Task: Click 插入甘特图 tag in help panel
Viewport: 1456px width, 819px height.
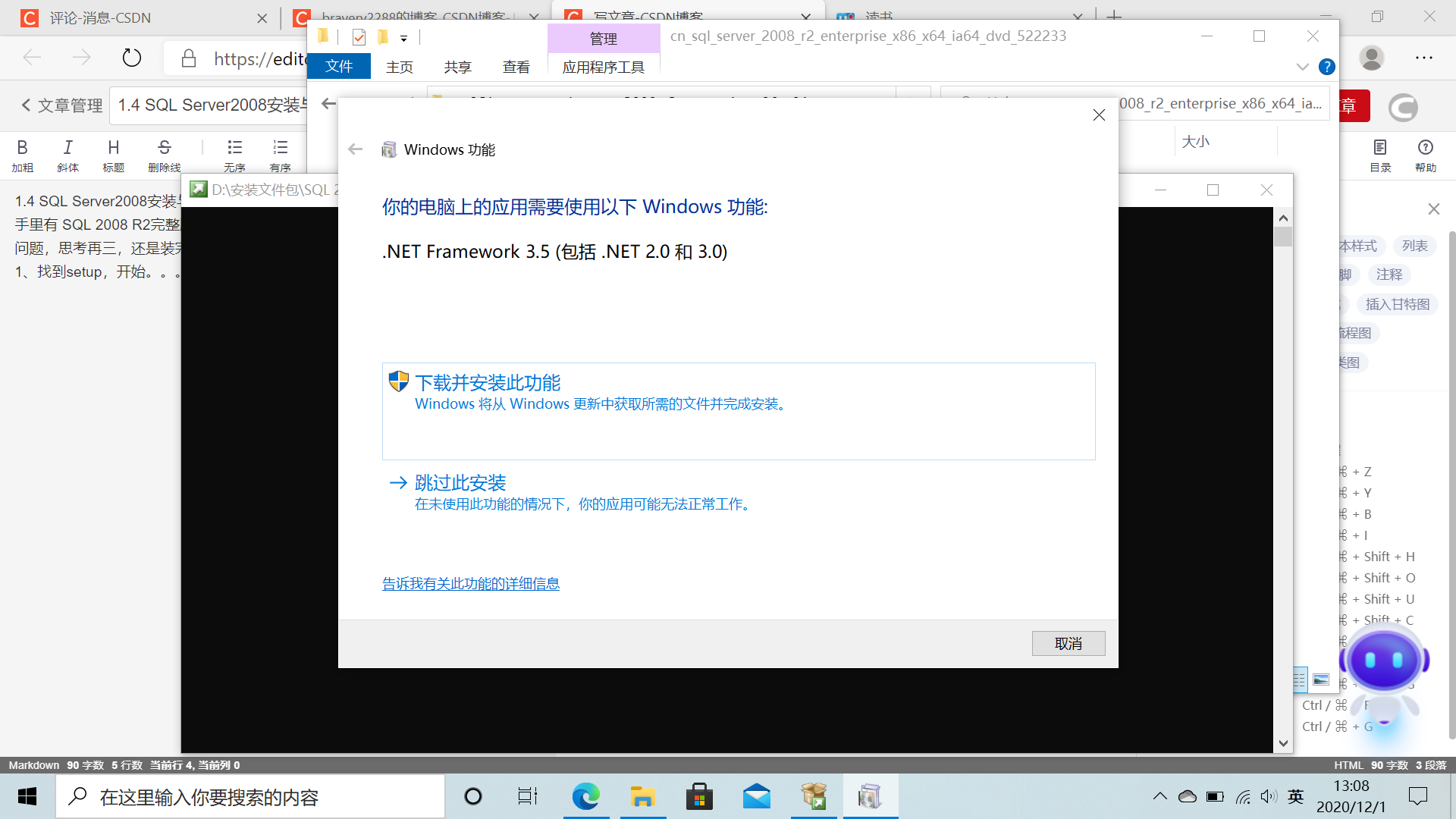Action: (1397, 304)
